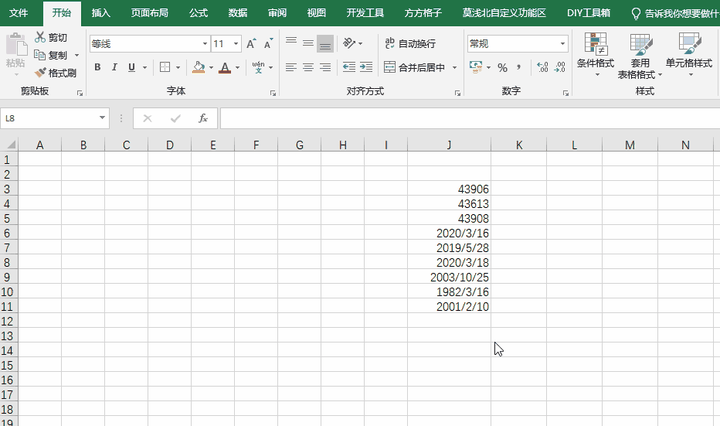The width and height of the screenshot is (720, 426).
Task: Align text left
Action: point(291,67)
